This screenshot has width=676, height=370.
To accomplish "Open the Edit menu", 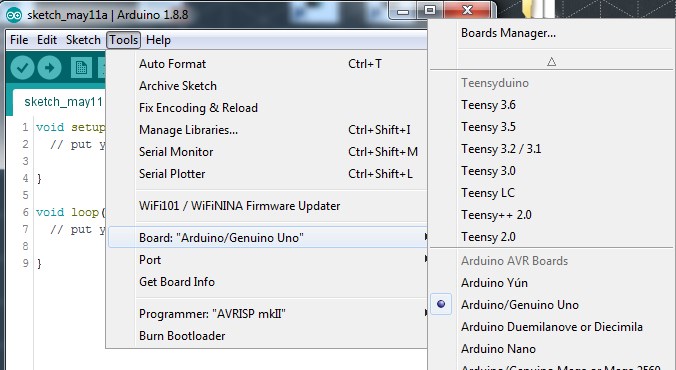I will pyautogui.click(x=47, y=40).
